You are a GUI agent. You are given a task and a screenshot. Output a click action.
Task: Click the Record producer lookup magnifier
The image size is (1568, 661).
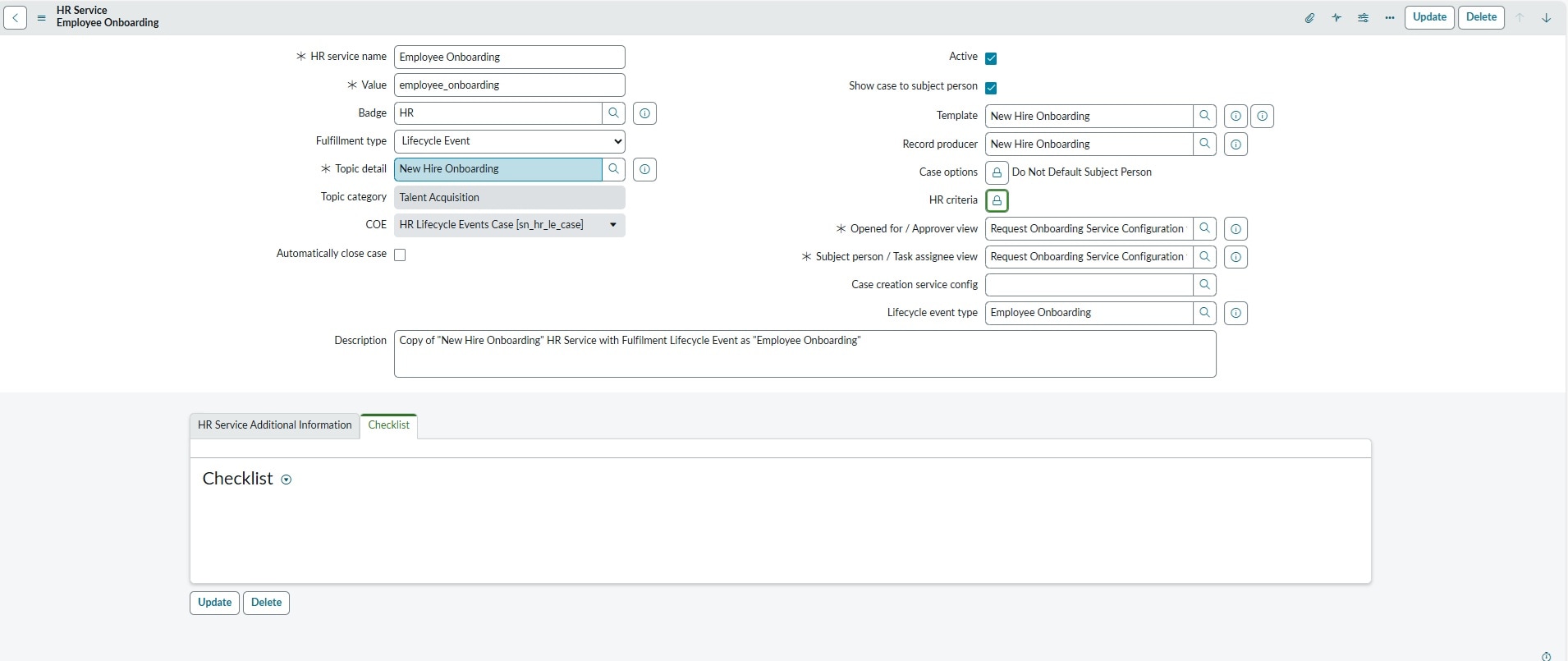pos(1204,145)
